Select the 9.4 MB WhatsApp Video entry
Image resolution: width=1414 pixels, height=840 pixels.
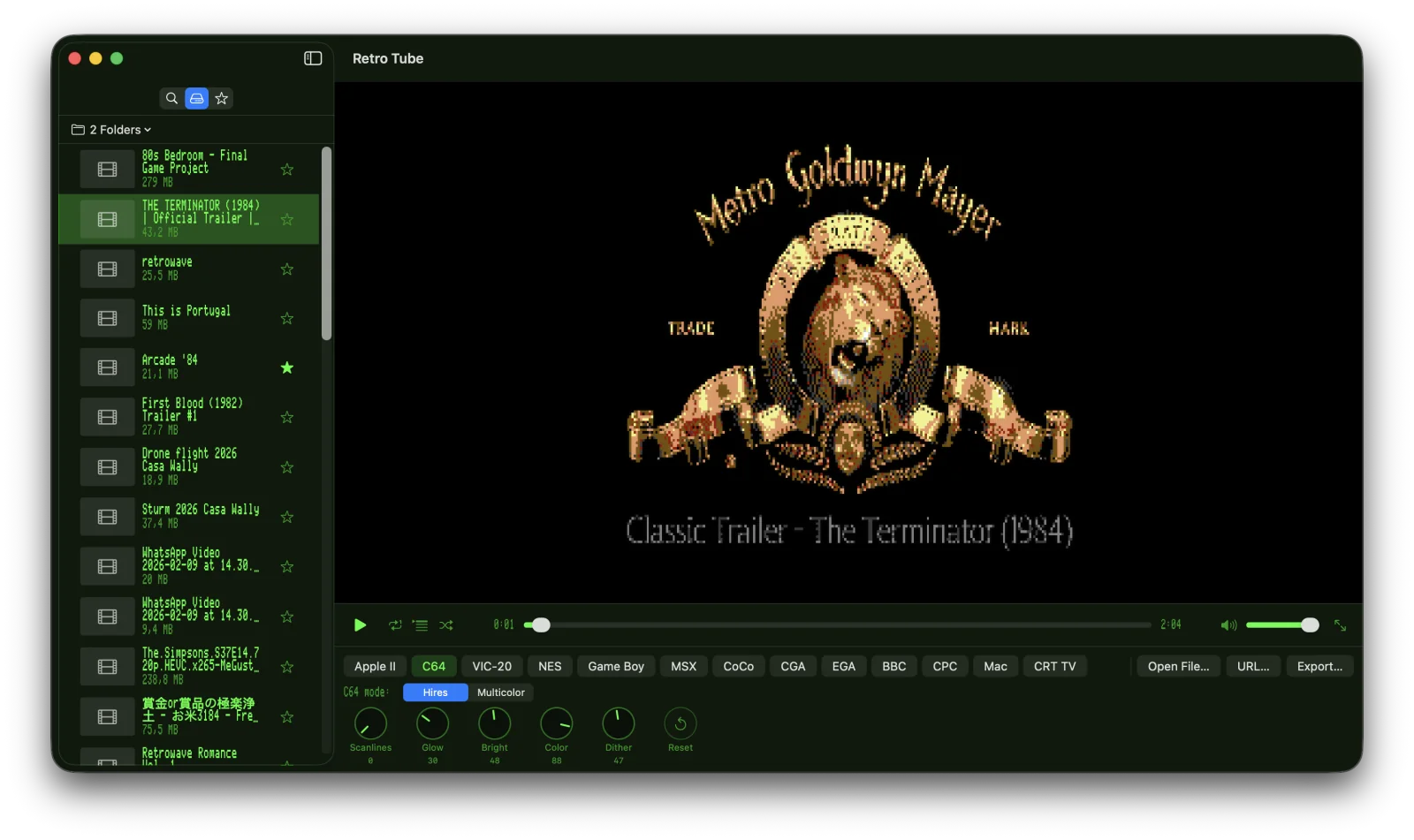coord(189,617)
